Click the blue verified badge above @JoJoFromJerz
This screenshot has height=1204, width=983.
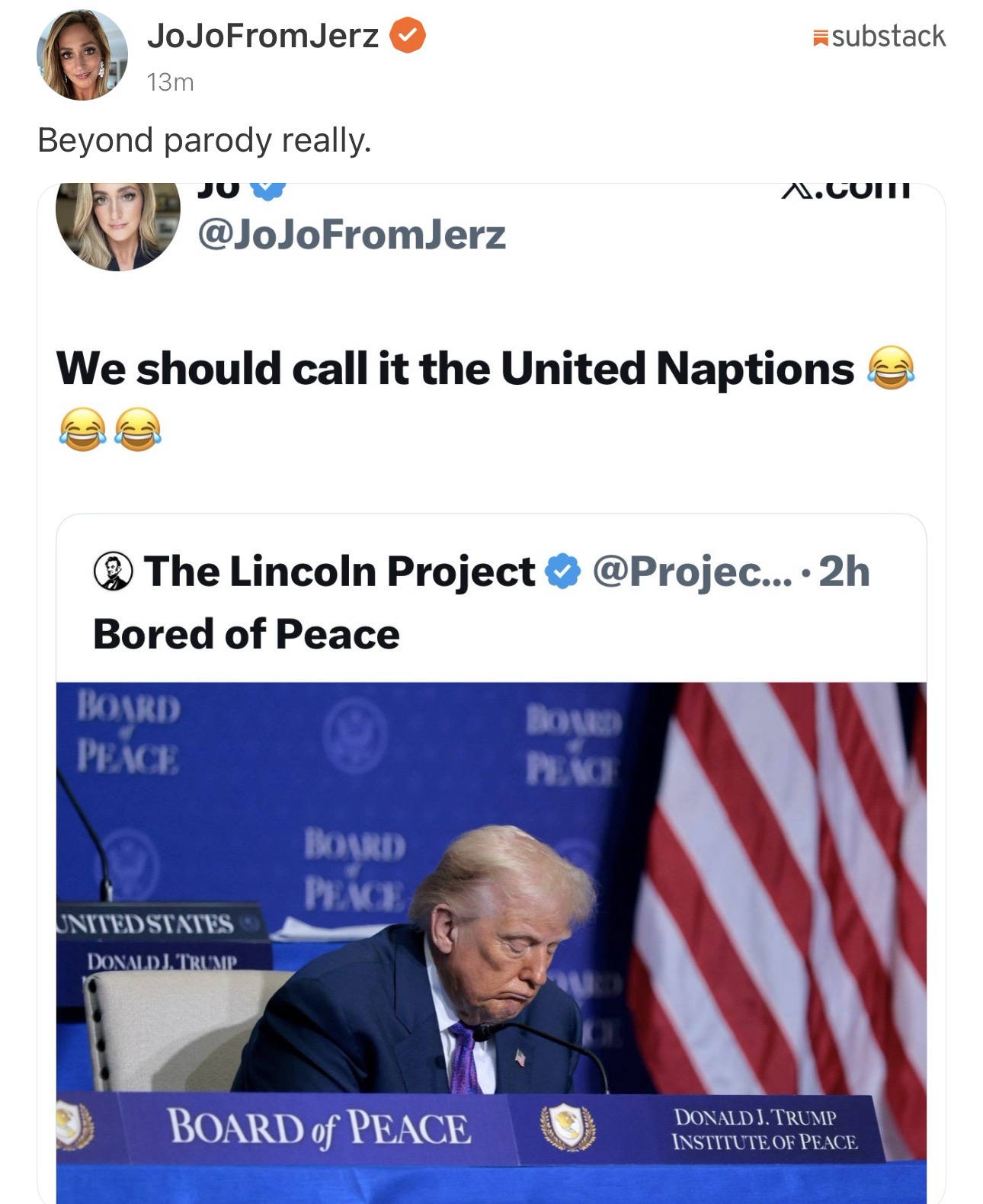[267, 191]
